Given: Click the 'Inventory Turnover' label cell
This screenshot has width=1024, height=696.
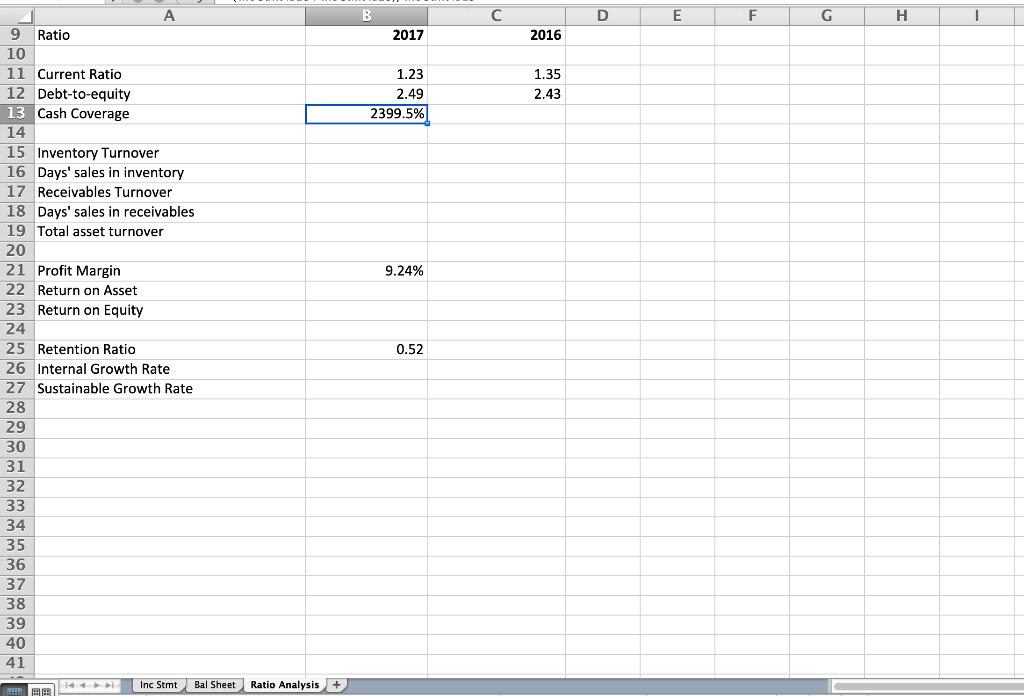Looking at the screenshot, I should click(170, 153).
